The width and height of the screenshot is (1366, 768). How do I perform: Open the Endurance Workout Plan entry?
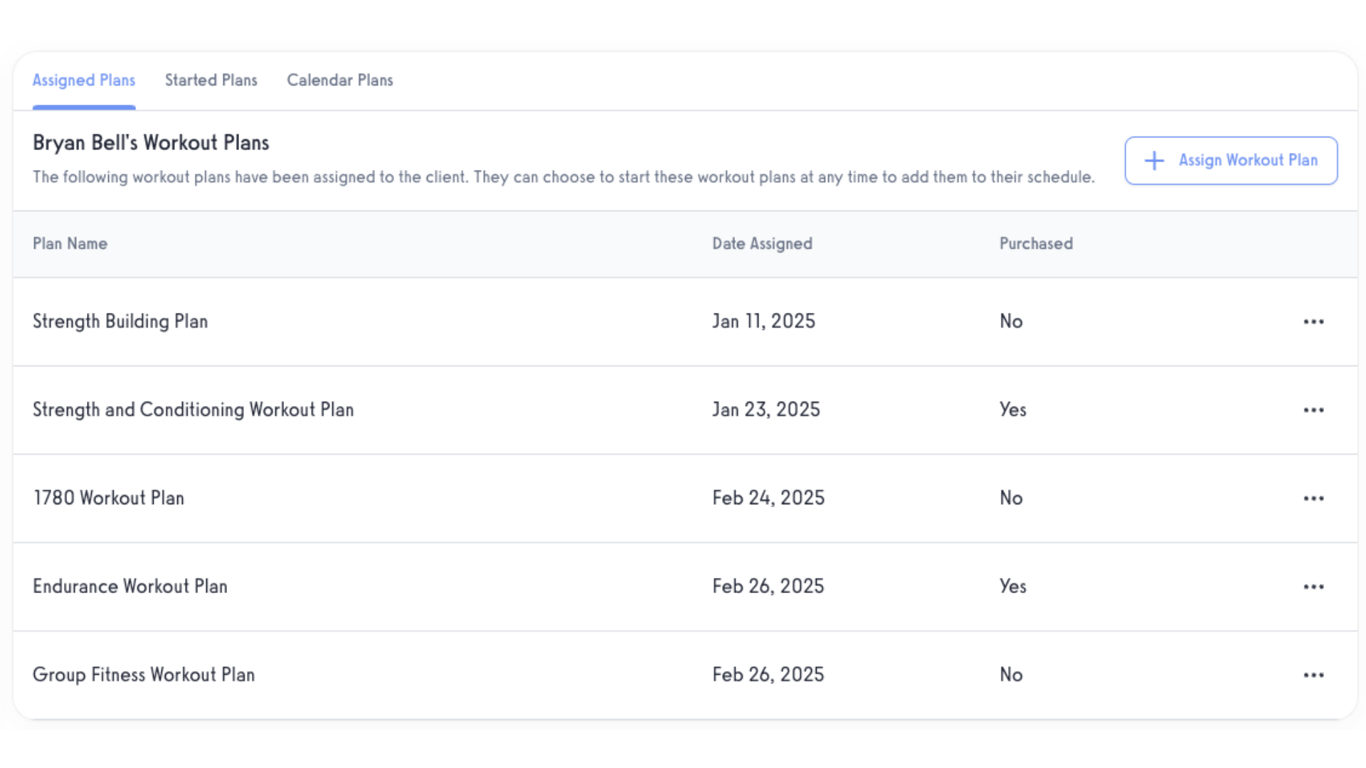pos(130,587)
